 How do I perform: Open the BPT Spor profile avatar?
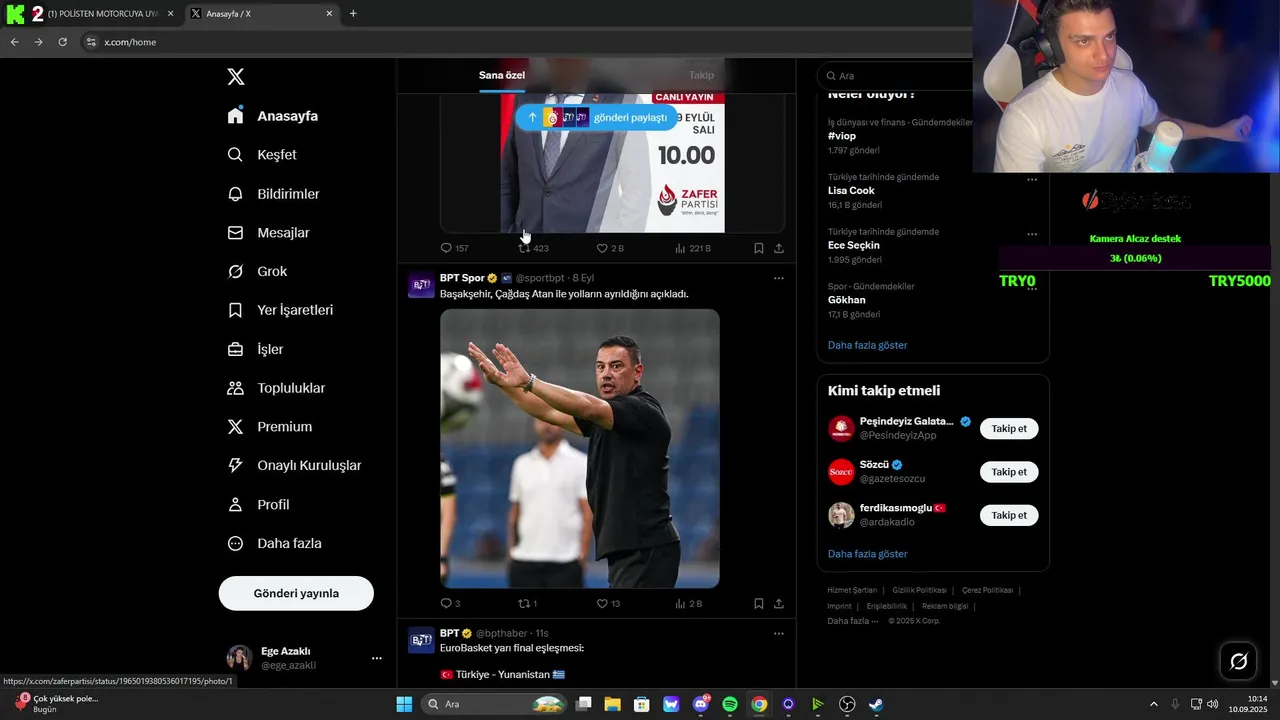[x=421, y=285]
